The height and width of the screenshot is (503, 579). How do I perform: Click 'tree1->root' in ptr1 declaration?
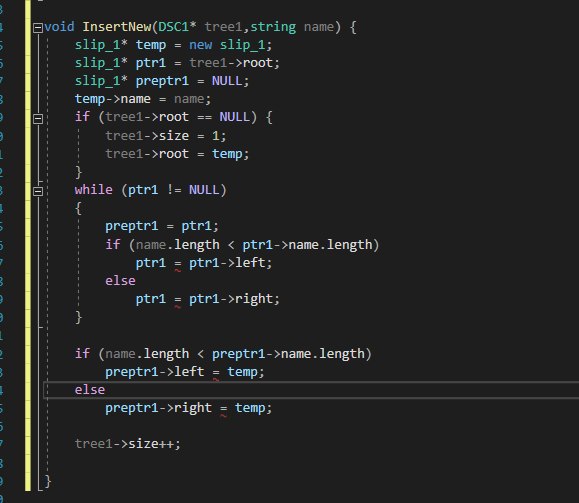click(x=231, y=63)
